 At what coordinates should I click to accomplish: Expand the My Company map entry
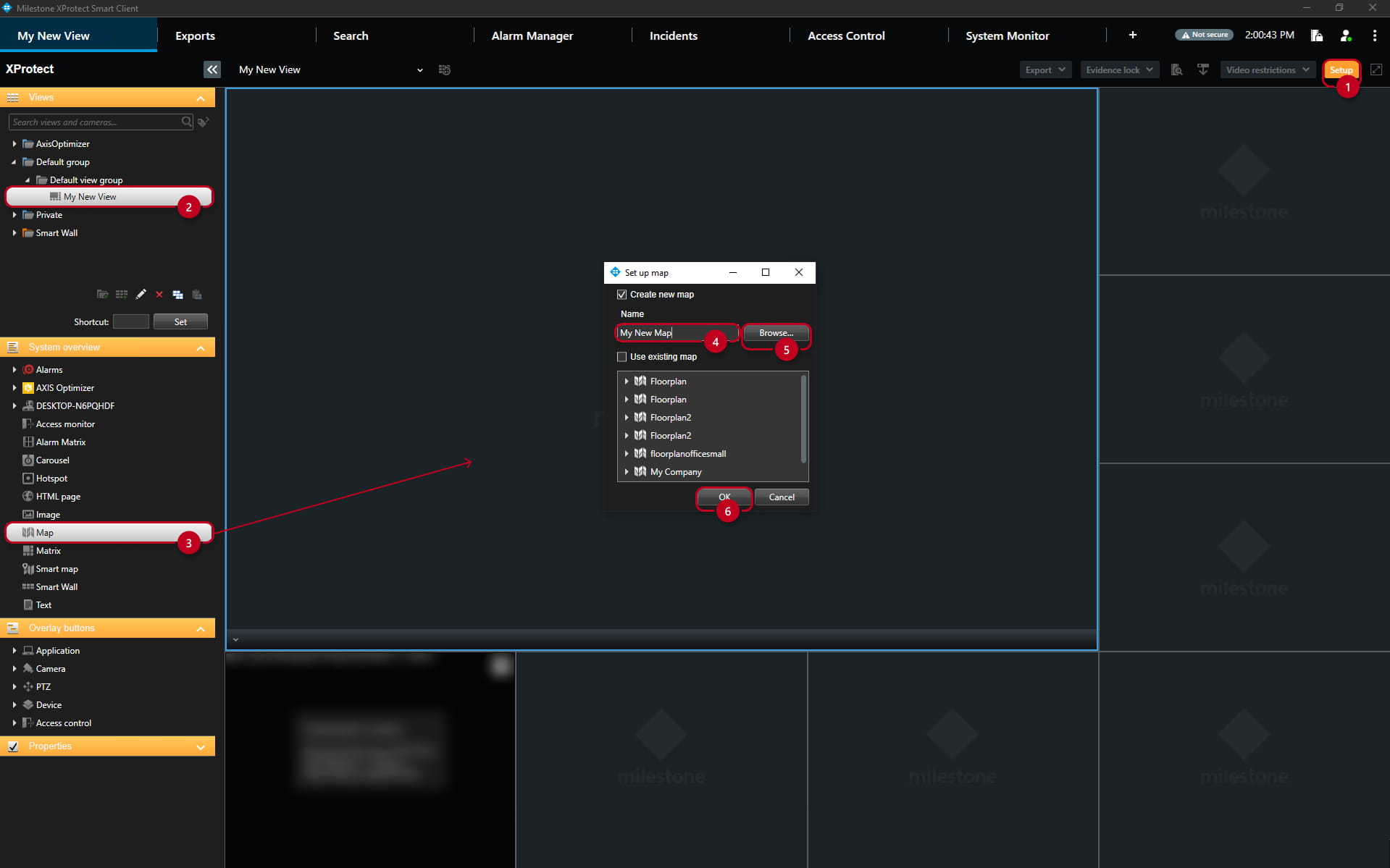[627, 472]
